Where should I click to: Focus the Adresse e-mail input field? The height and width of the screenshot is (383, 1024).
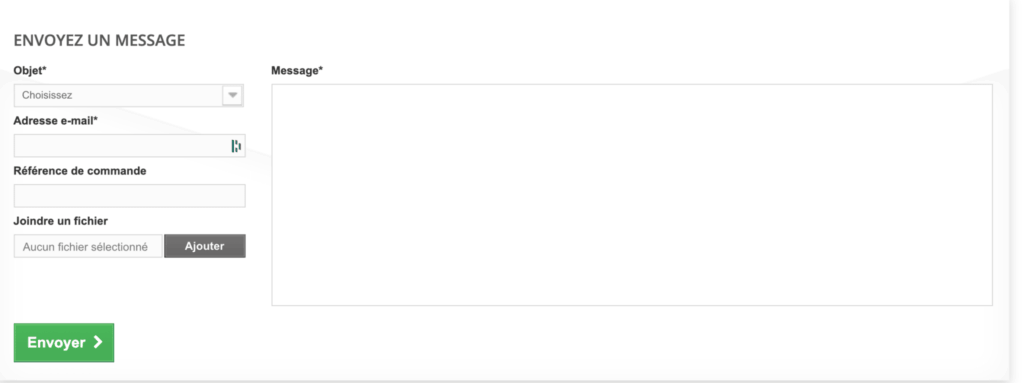pos(129,146)
